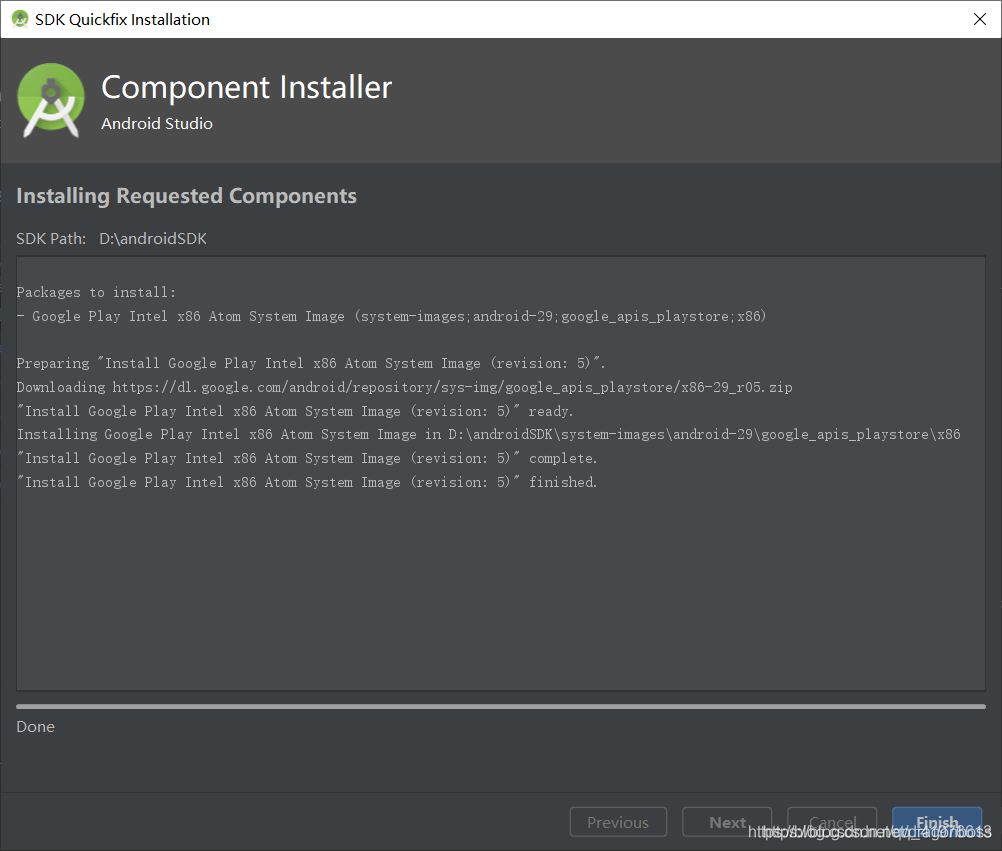This screenshot has height=851, width=1002.
Task: Click the 'Installing Google Play Intel' path line
Action: 489,435
